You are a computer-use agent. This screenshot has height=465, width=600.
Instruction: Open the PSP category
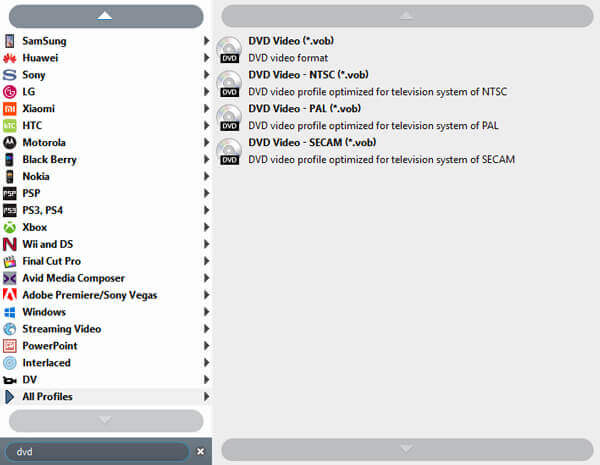coord(106,193)
